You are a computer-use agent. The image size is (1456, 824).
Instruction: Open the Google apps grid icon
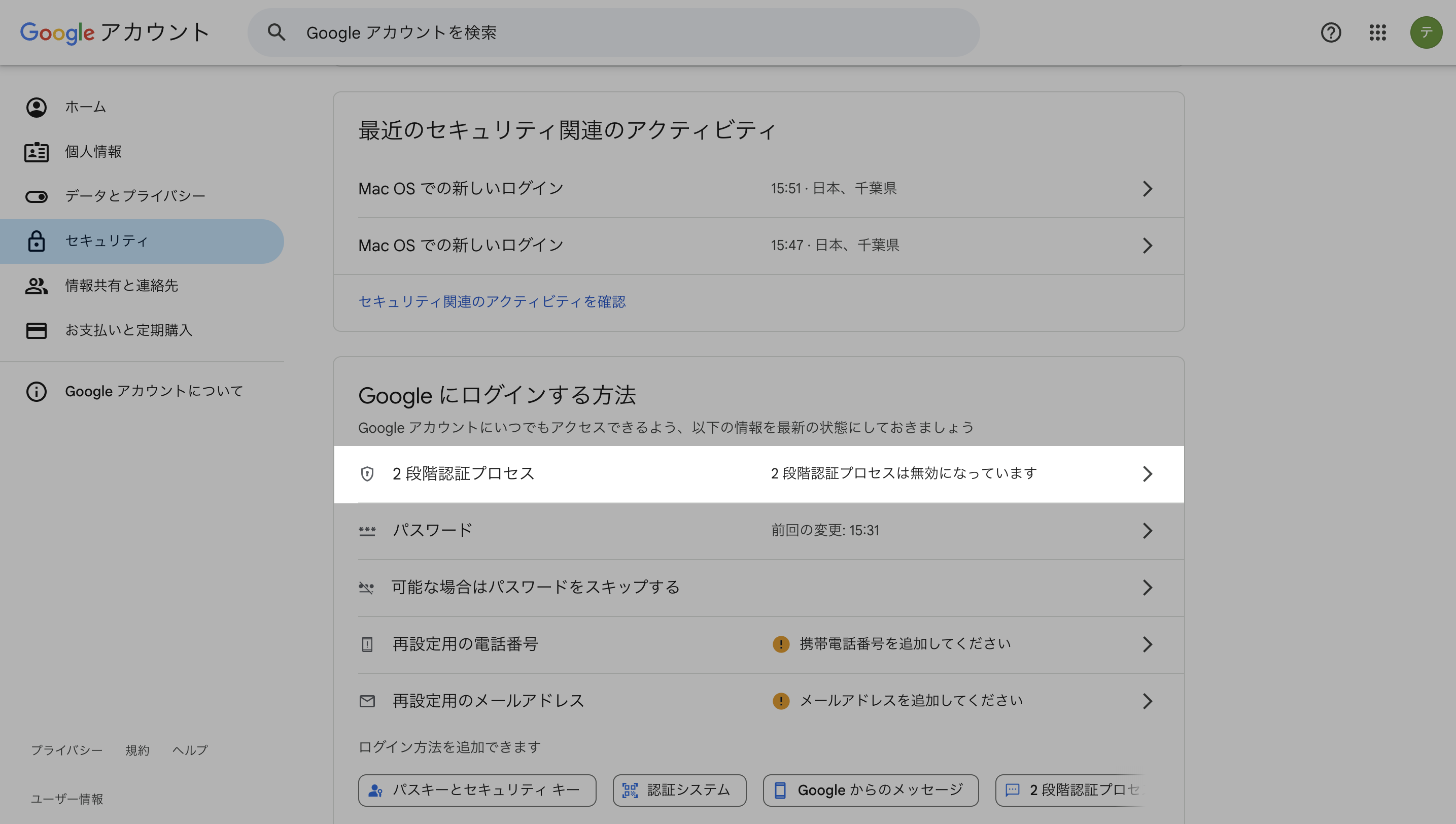(1377, 32)
